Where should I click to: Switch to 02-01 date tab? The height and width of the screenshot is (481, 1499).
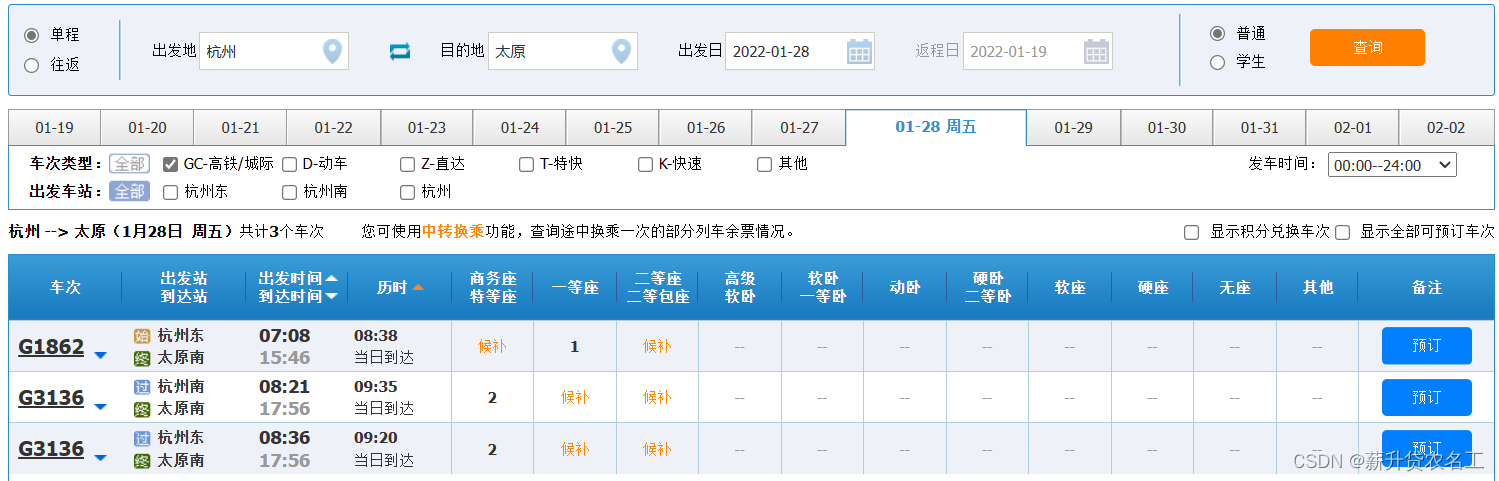[x=1352, y=128]
